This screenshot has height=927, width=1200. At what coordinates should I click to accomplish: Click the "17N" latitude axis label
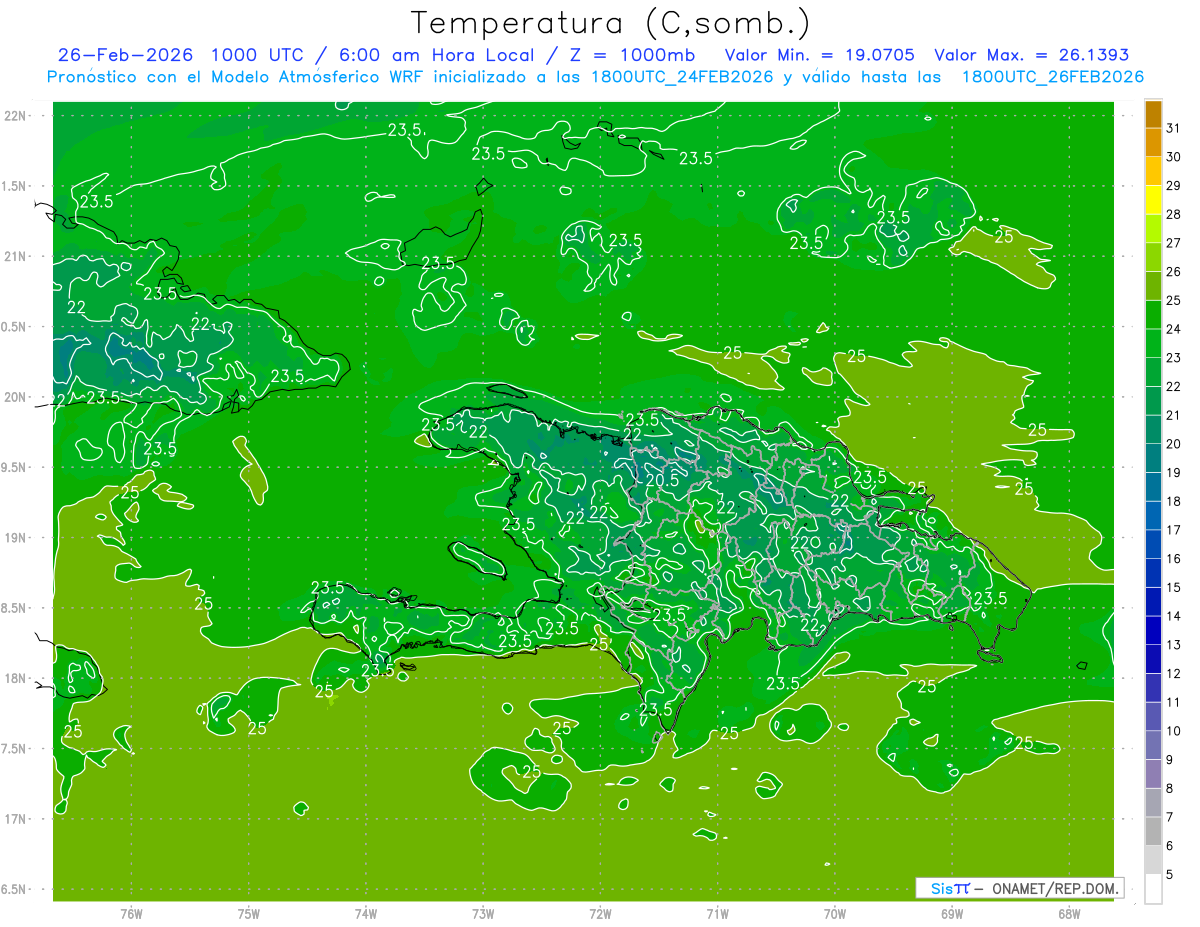[15, 819]
